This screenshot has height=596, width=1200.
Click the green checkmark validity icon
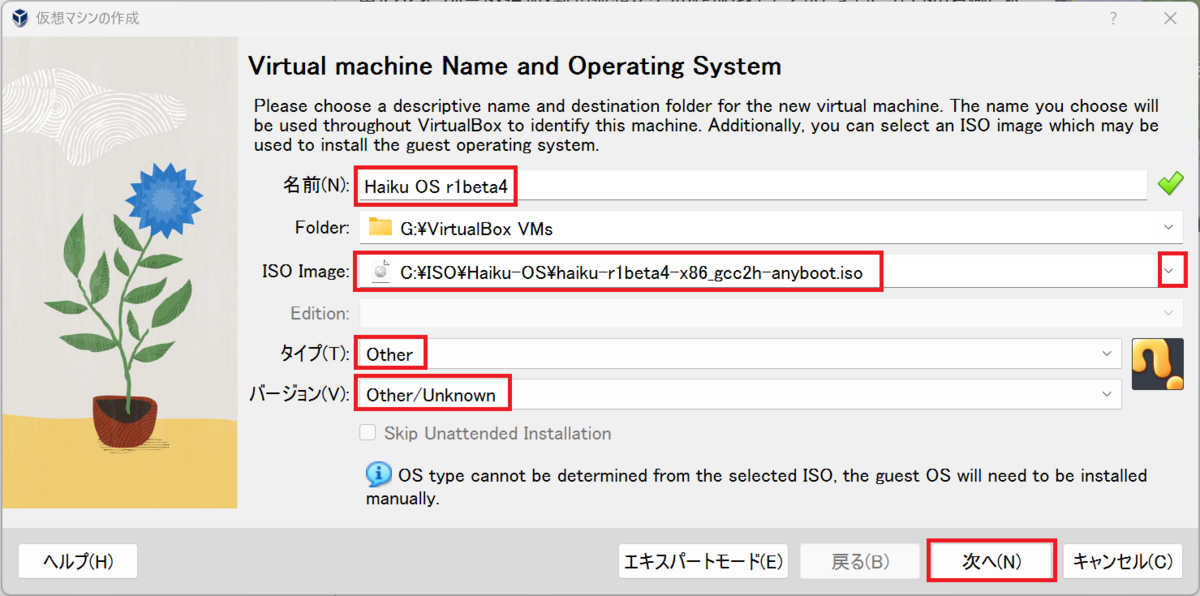[x=1170, y=185]
